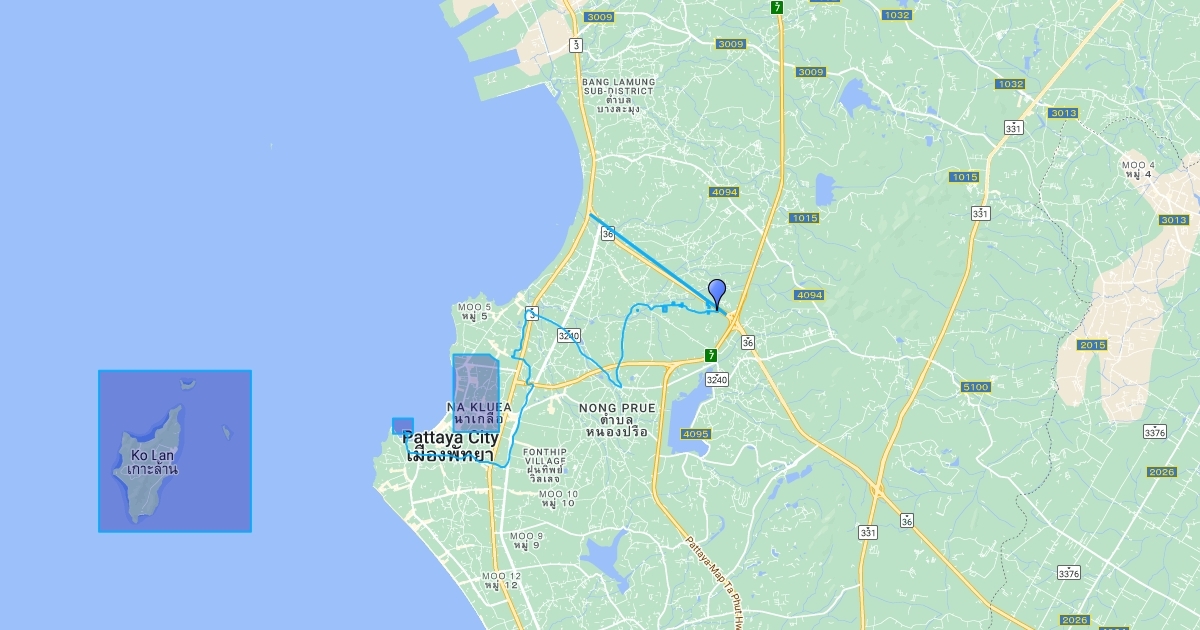Click the 2015 road number shield
Viewport: 1200px width, 630px height.
1092,345
